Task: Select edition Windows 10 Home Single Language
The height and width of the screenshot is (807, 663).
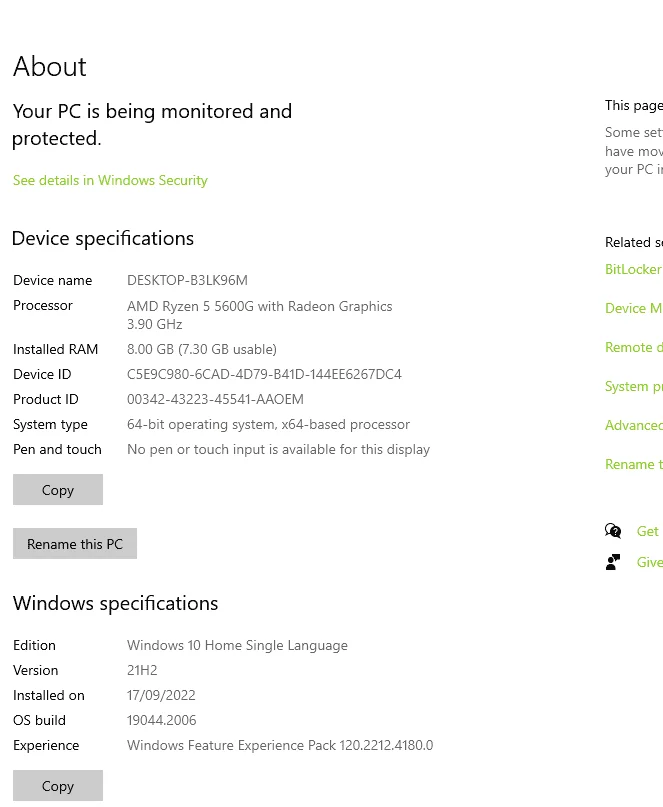Action: point(237,645)
